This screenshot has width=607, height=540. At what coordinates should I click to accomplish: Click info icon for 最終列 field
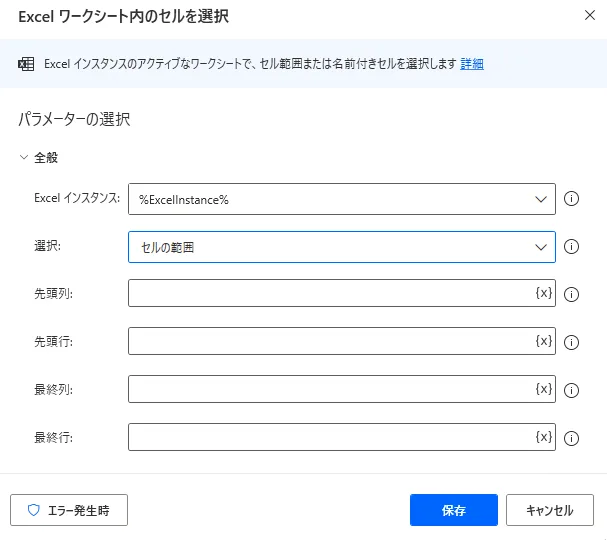[573, 390]
